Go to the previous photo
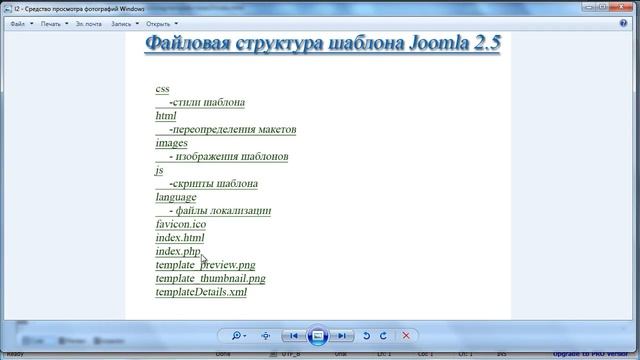Image resolution: width=640 pixels, height=360 pixels. click(x=294, y=336)
